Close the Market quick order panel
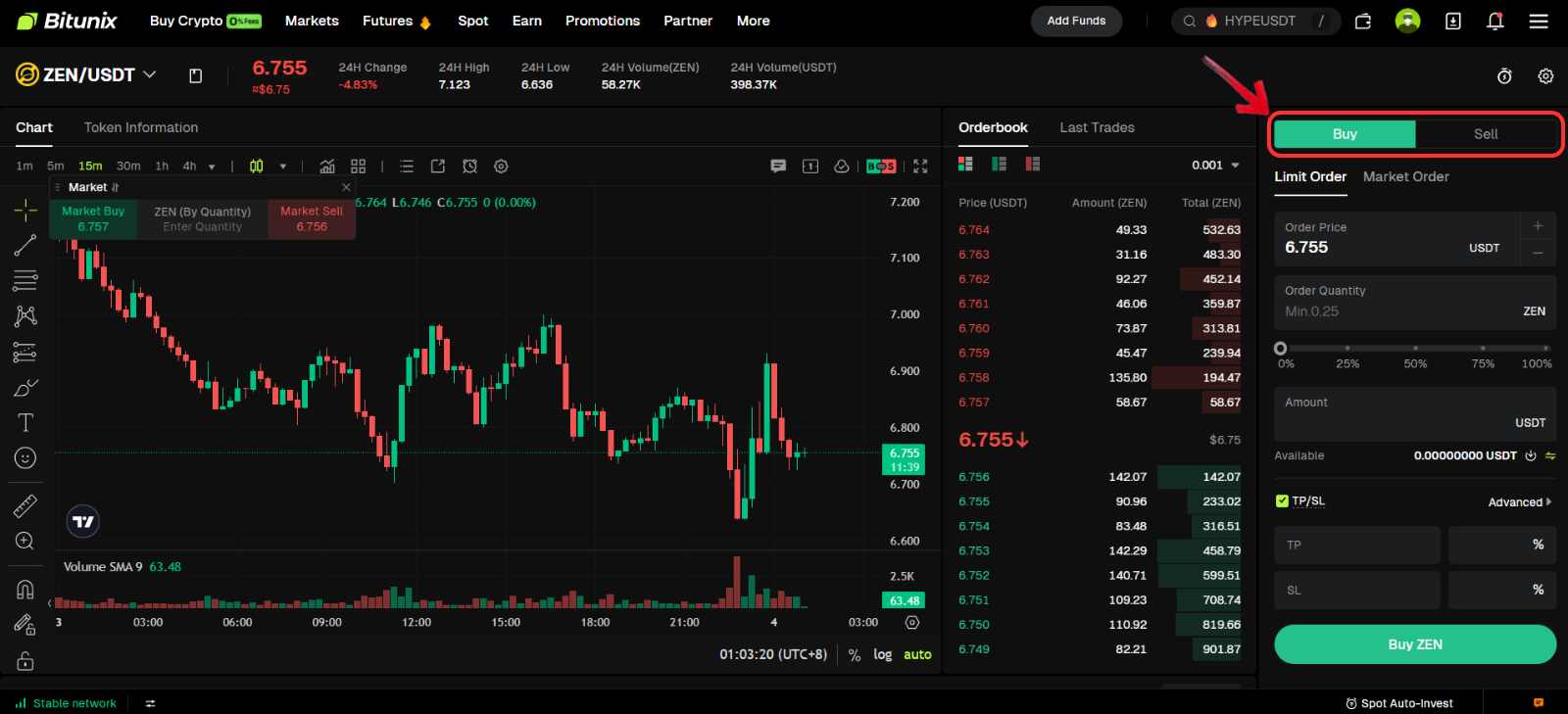The image size is (1568, 714). tap(346, 187)
